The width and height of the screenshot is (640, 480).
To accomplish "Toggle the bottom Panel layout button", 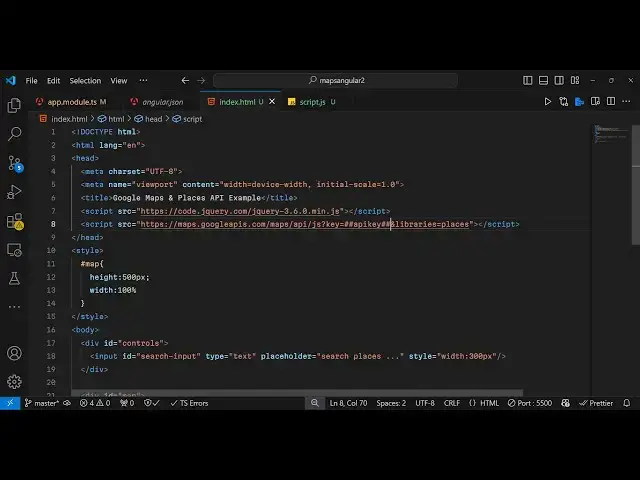I will [x=543, y=80].
